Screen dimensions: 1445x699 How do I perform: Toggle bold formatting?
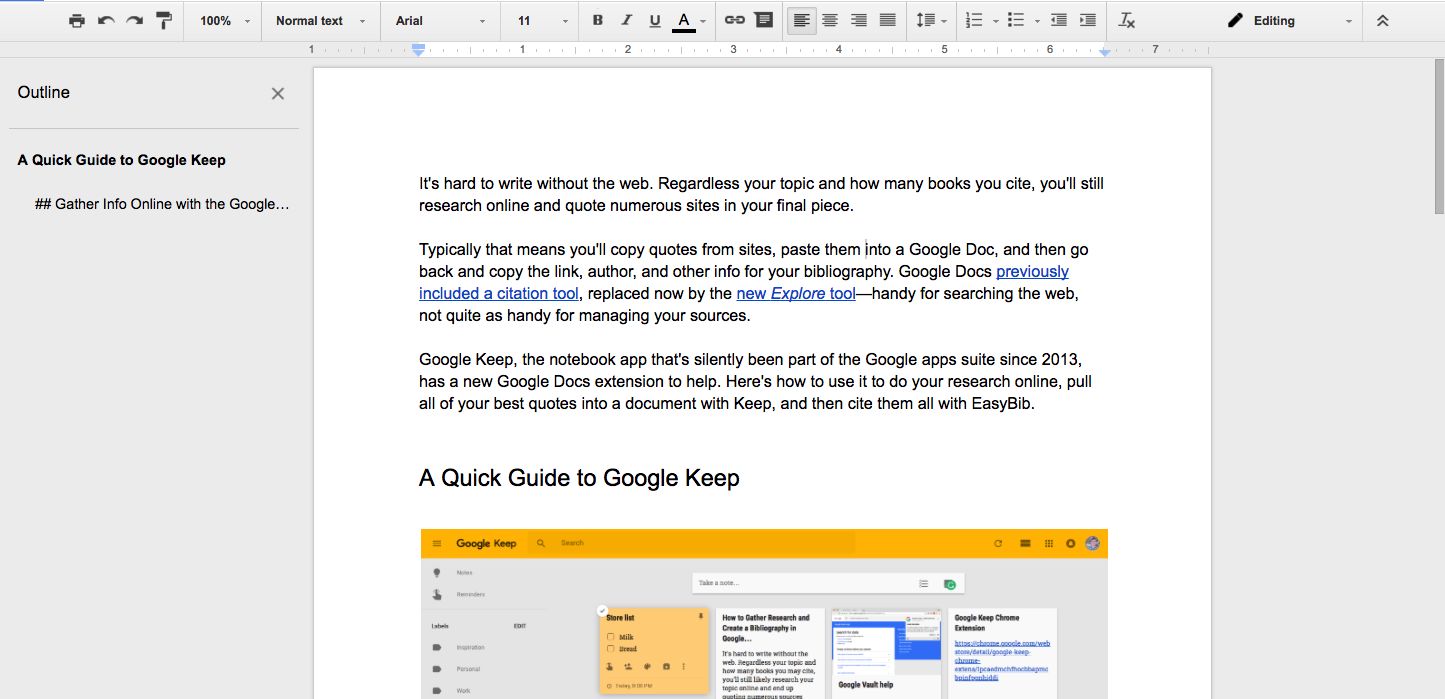click(x=598, y=20)
